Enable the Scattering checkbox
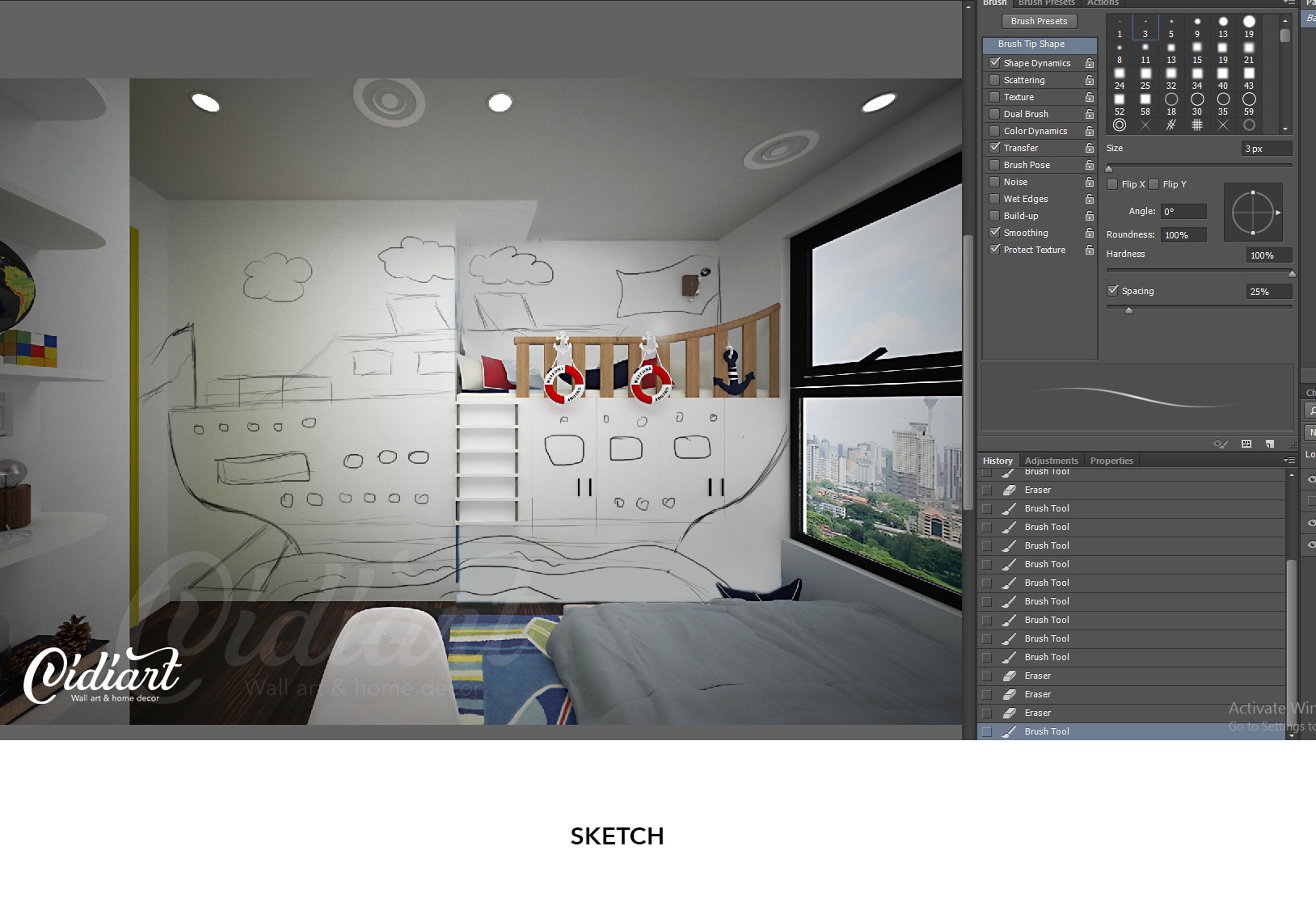 pos(995,80)
